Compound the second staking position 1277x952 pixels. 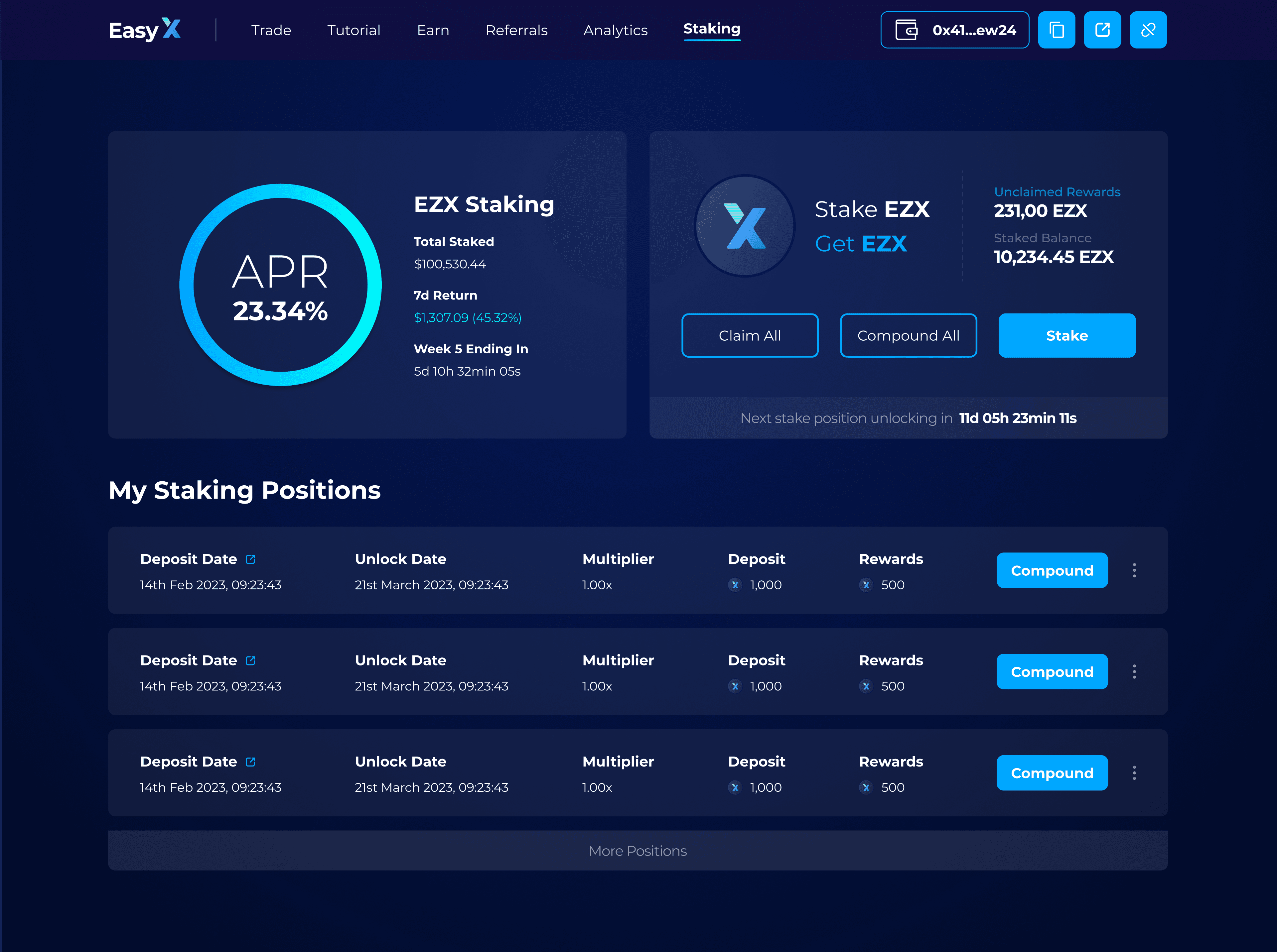(1052, 672)
